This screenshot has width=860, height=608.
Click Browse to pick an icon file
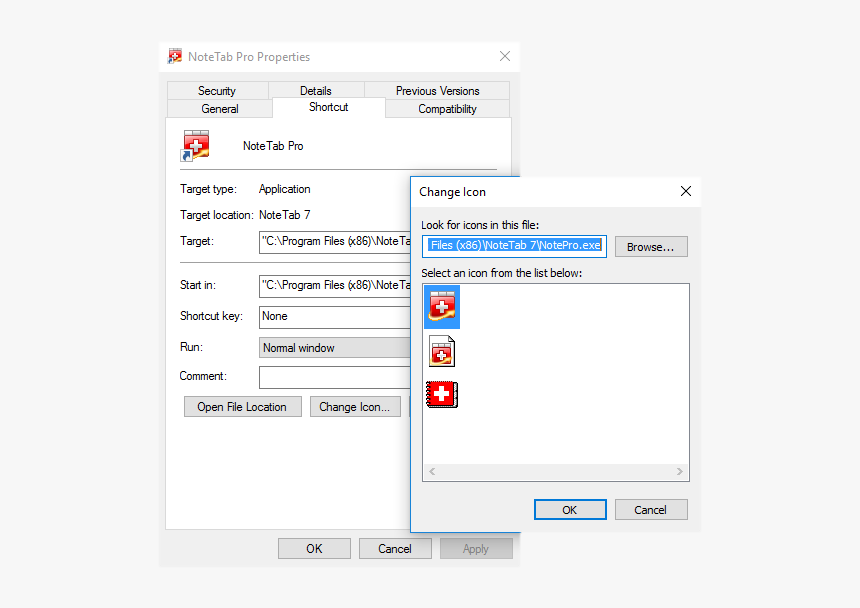coord(651,247)
